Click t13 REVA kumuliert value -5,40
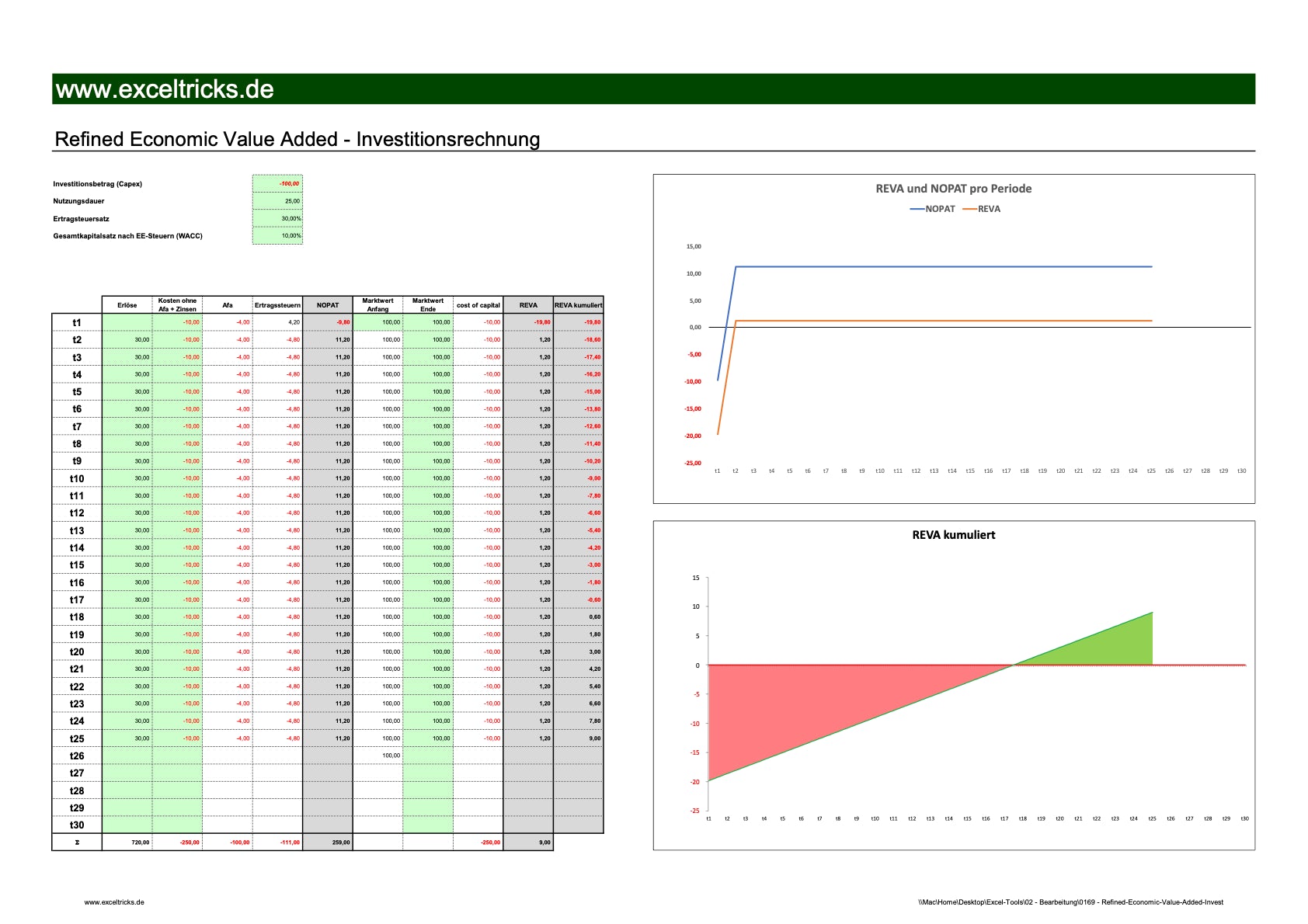1308x924 pixels. click(x=579, y=530)
